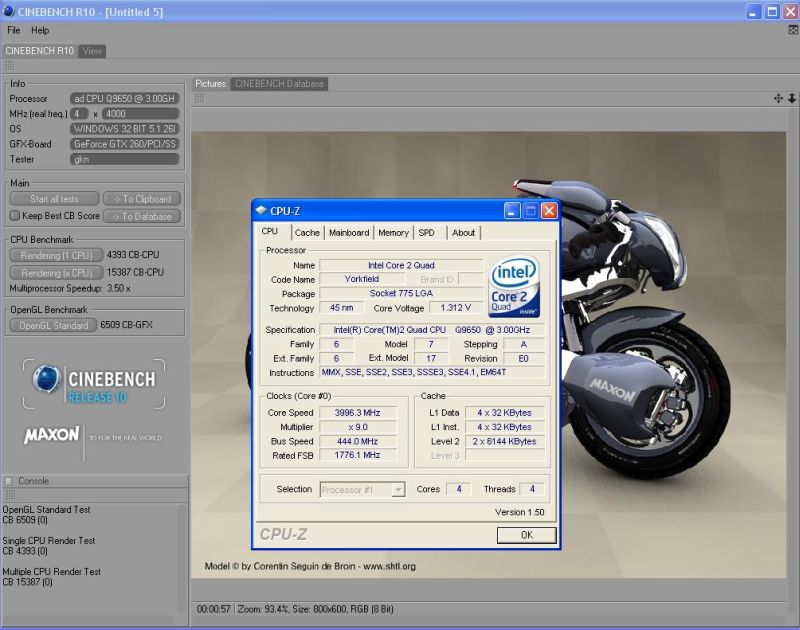Click the To Database button
The width and height of the screenshot is (800, 630).
(x=142, y=216)
